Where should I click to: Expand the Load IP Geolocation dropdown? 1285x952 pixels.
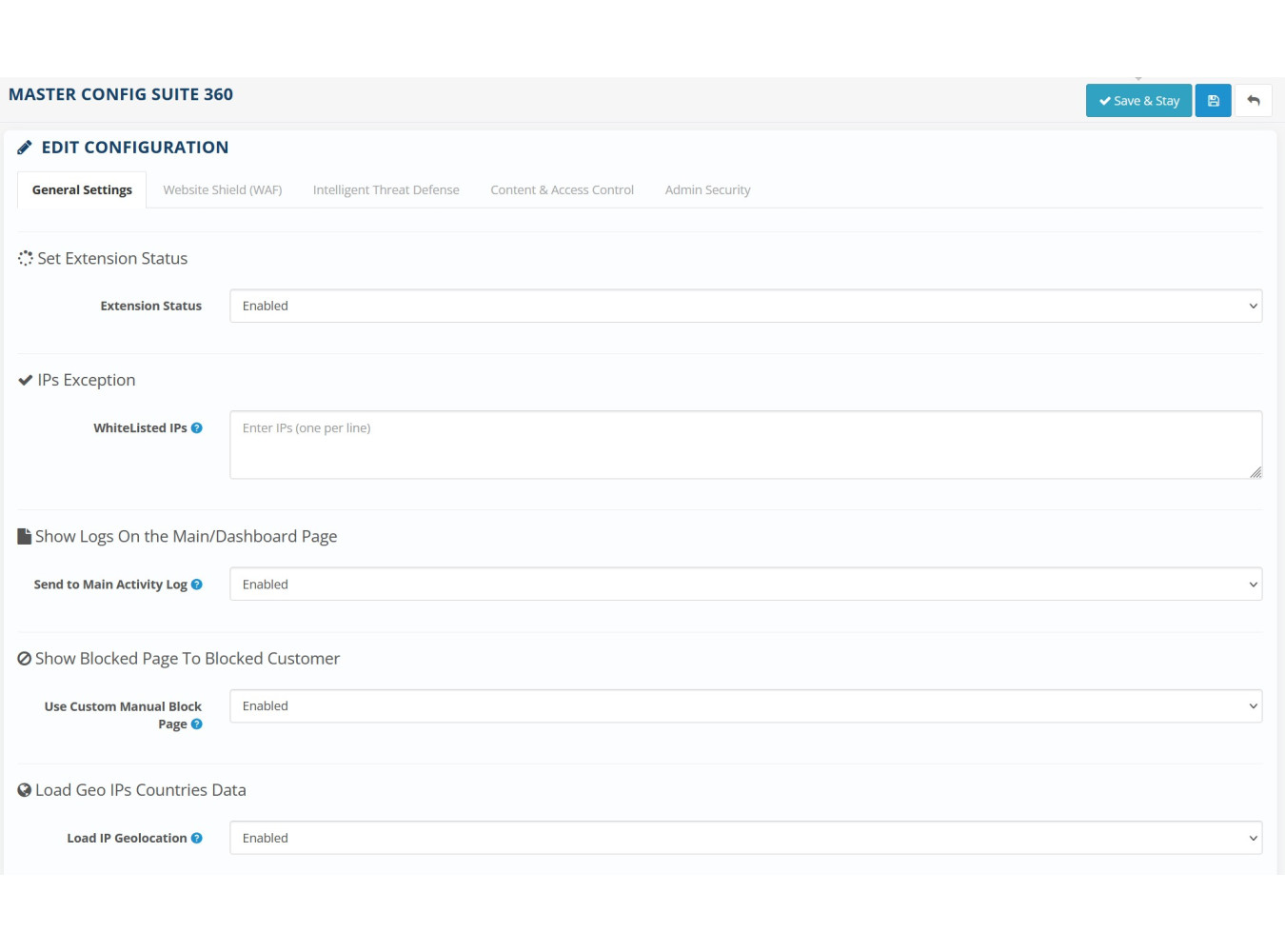coord(745,838)
